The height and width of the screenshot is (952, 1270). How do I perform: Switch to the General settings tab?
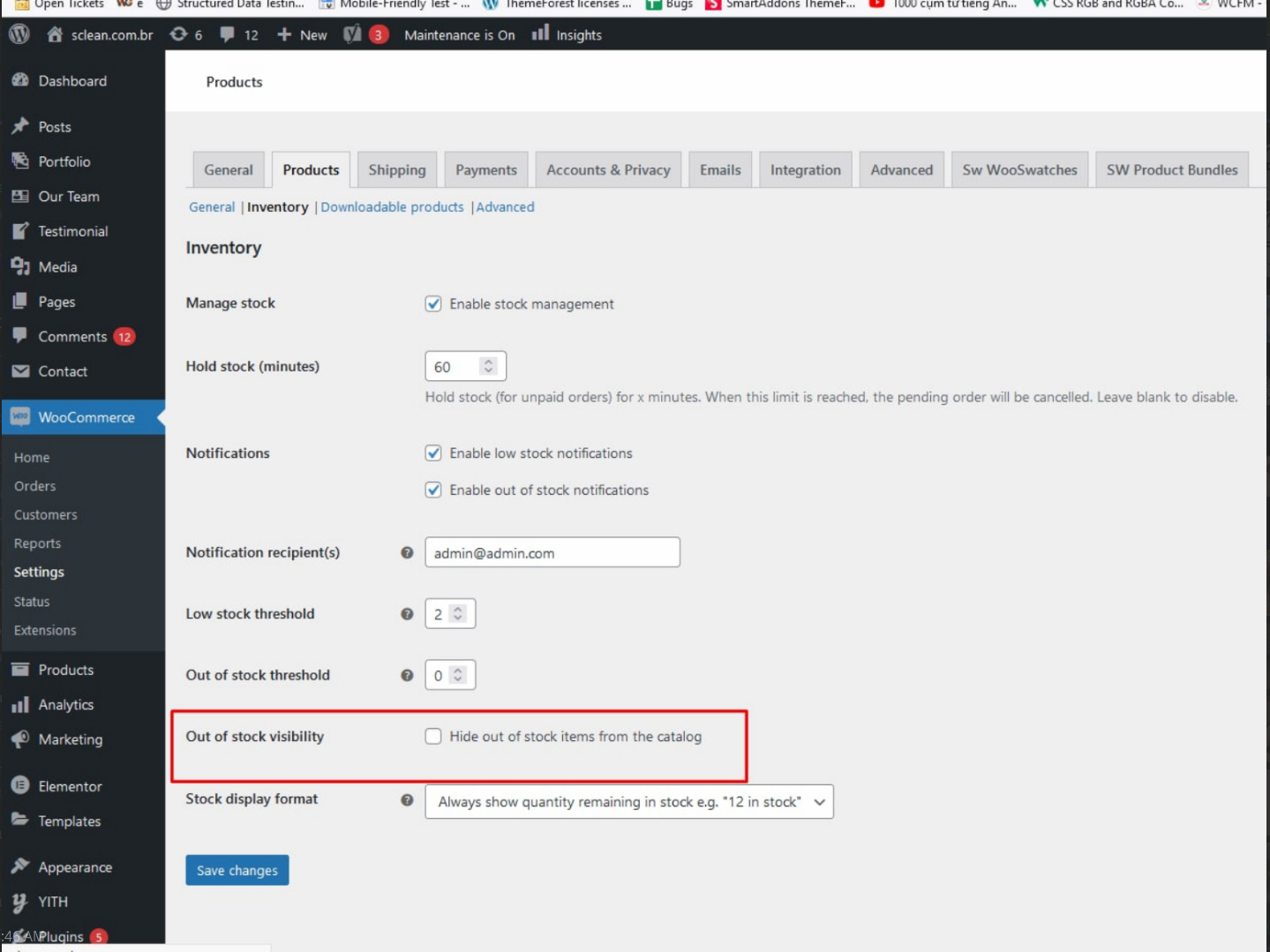228,169
